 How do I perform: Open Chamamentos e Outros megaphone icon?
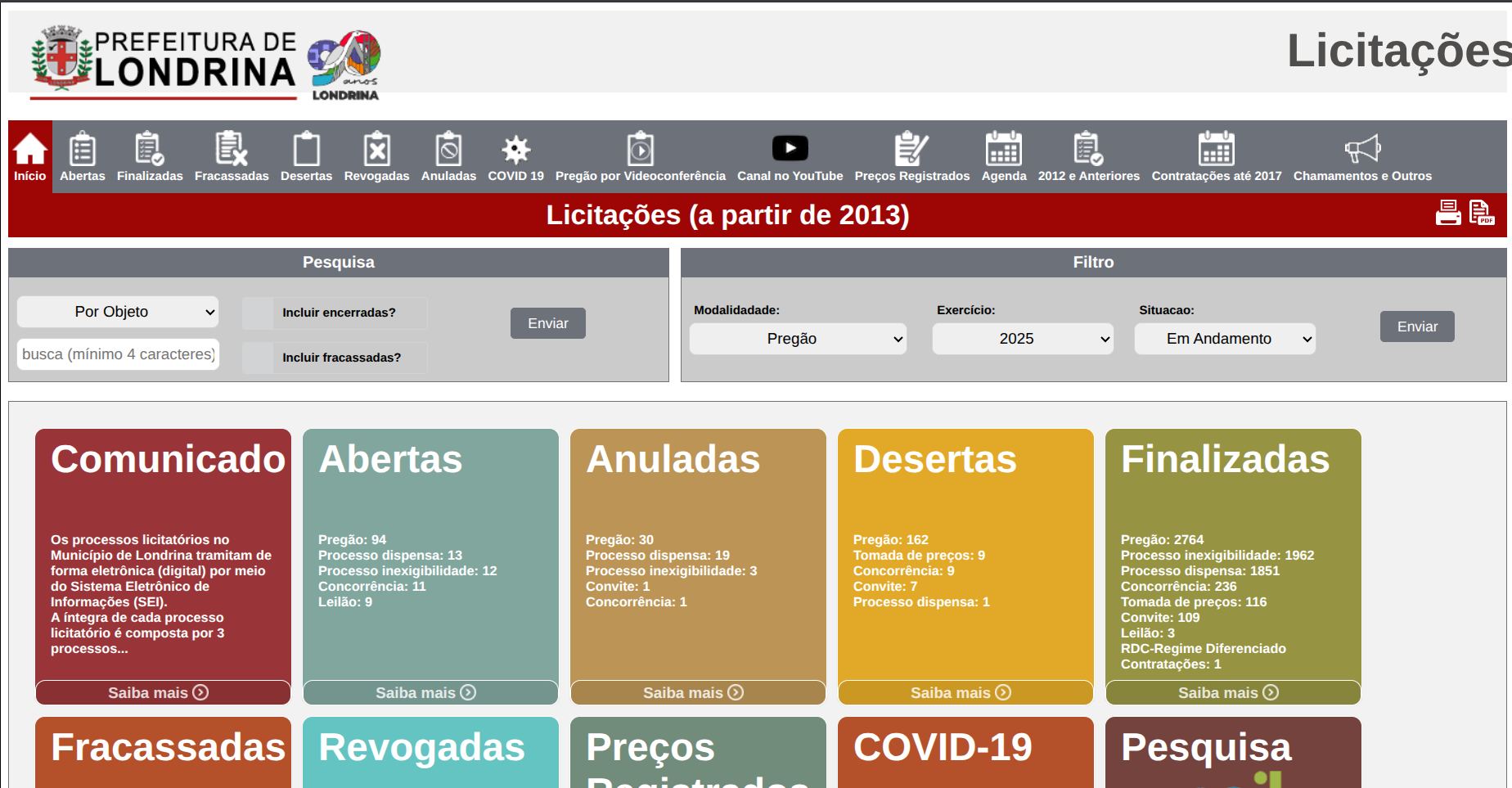click(x=1362, y=150)
